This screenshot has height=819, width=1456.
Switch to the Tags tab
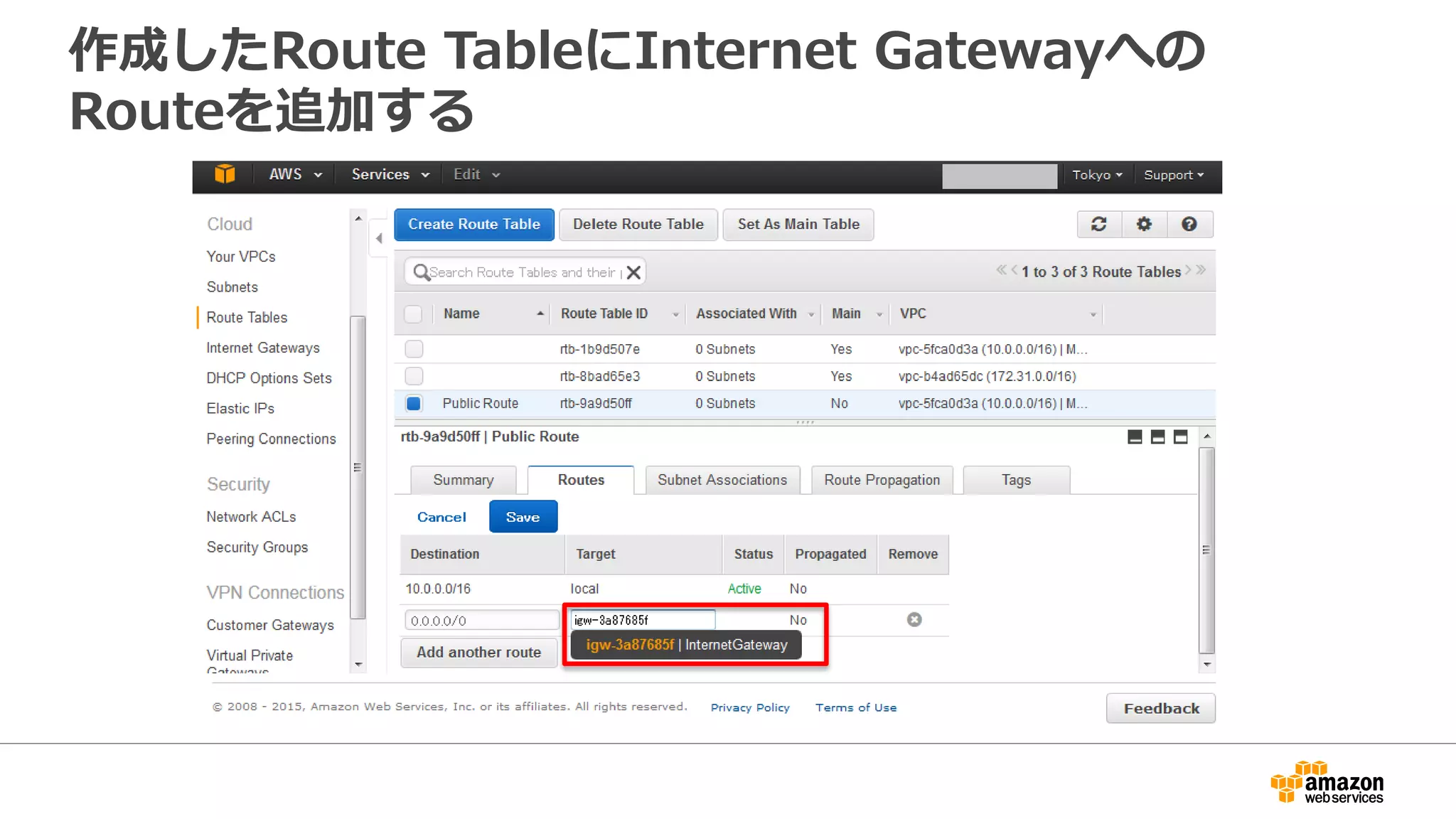click(x=1016, y=480)
